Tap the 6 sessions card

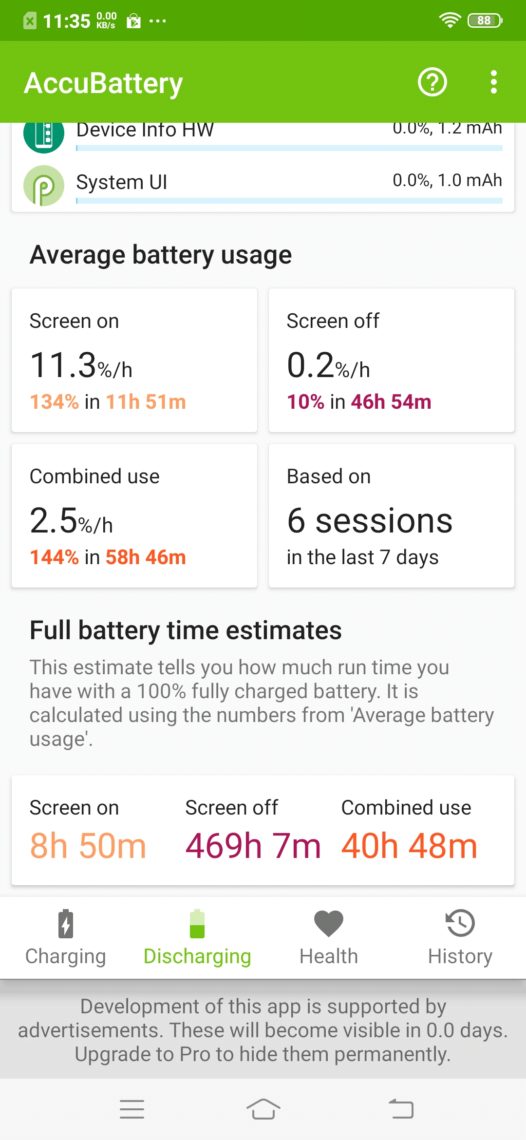coord(391,515)
